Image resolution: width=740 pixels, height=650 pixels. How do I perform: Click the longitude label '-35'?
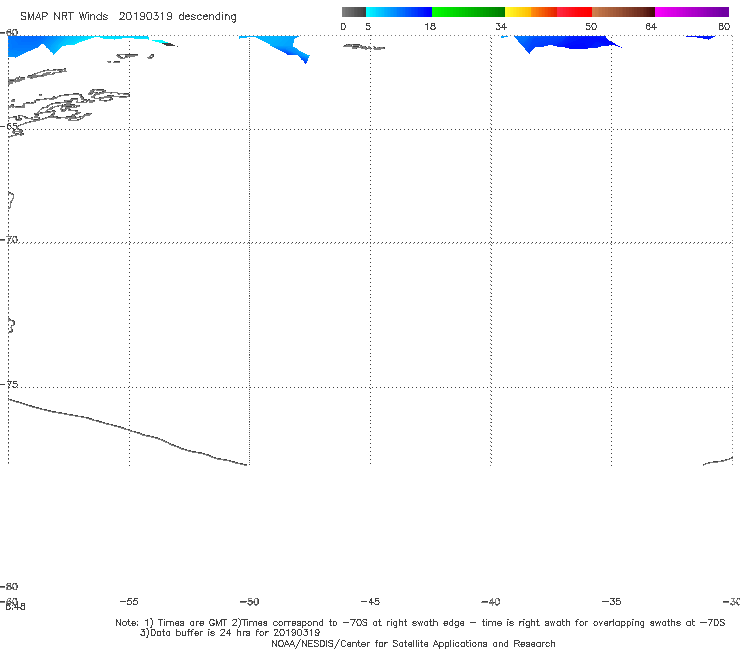pyautogui.click(x=611, y=601)
